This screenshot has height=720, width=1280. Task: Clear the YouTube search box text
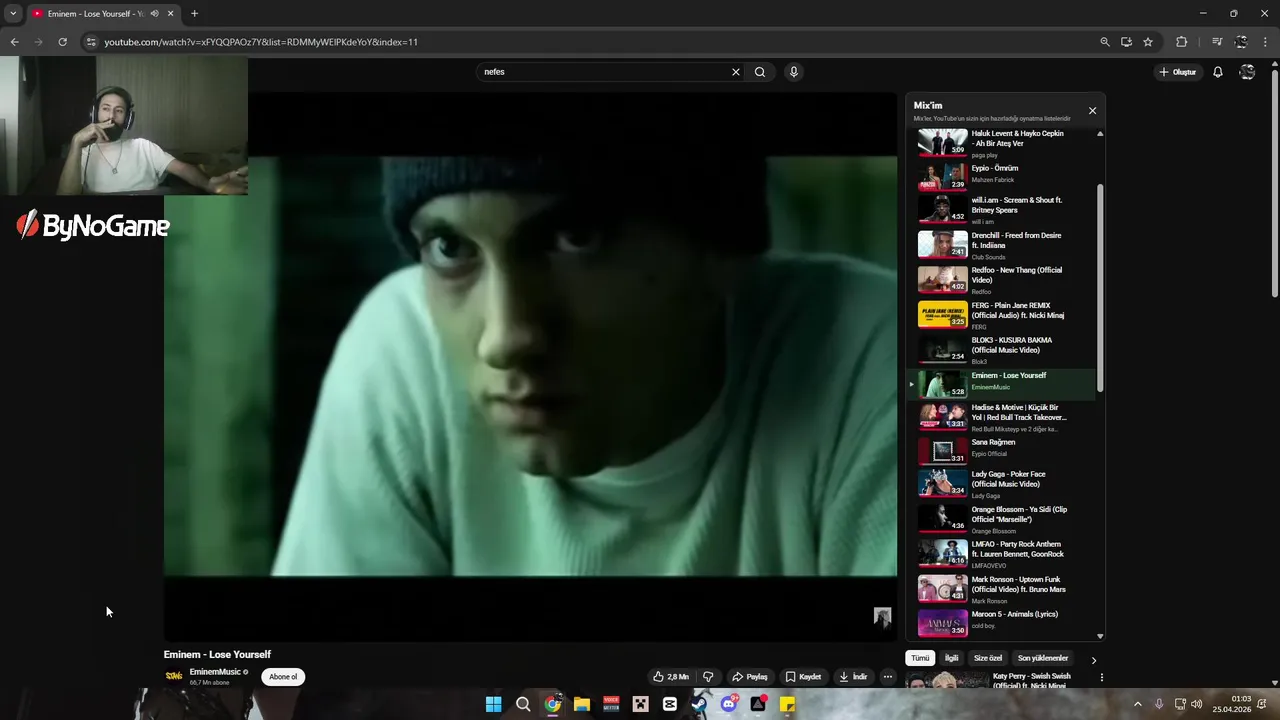pyautogui.click(x=736, y=72)
